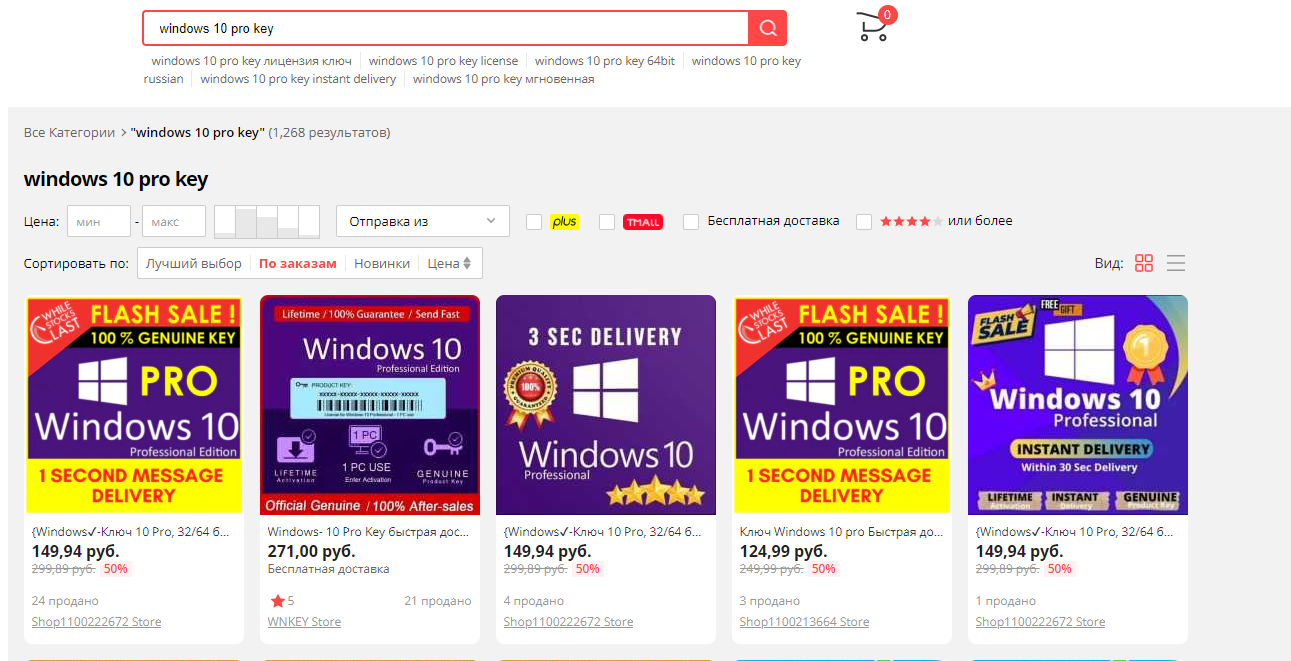Click the price sort arrows icon
This screenshot has width=1291, height=661.
pyautogui.click(x=467, y=263)
